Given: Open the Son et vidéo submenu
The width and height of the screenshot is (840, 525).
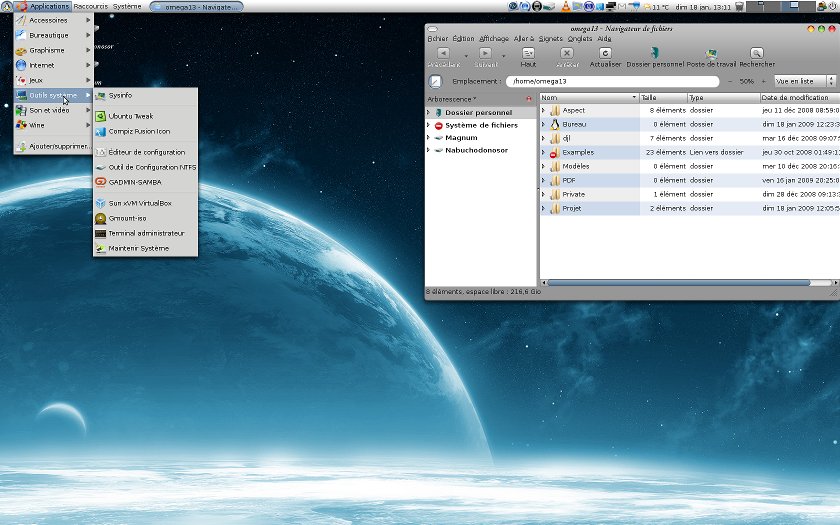Looking at the screenshot, I should [x=54, y=110].
